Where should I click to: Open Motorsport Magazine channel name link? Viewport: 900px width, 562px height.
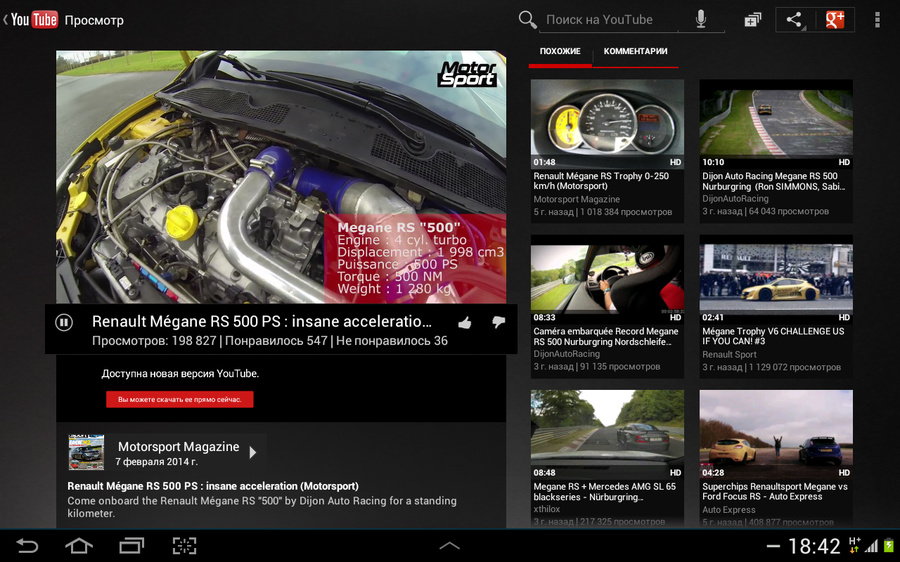[179, 447]
